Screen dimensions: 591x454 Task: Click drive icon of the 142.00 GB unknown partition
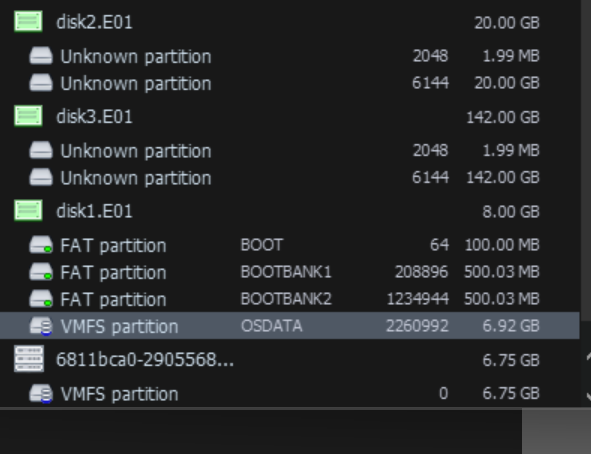click(x=41, y=177)
